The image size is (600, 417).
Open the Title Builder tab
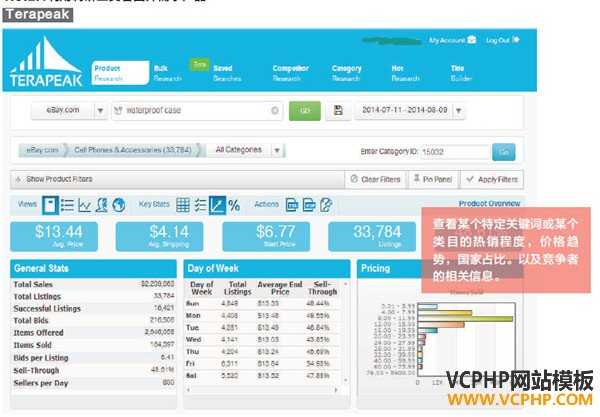coord(461,73)
